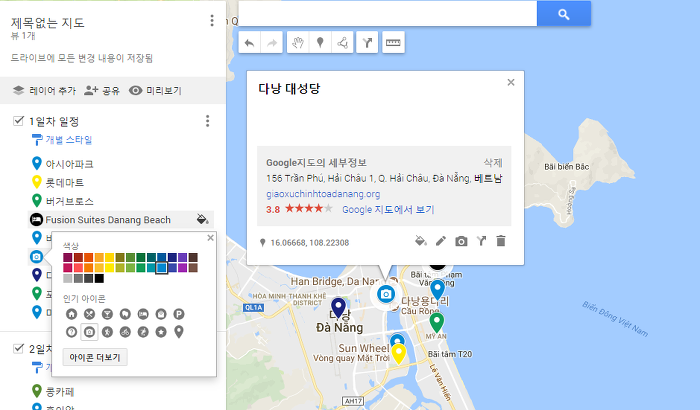Screen dimensions: 700x410
Task: Choose the camera icon in popular icons
Action: click(x=89, y=332)
